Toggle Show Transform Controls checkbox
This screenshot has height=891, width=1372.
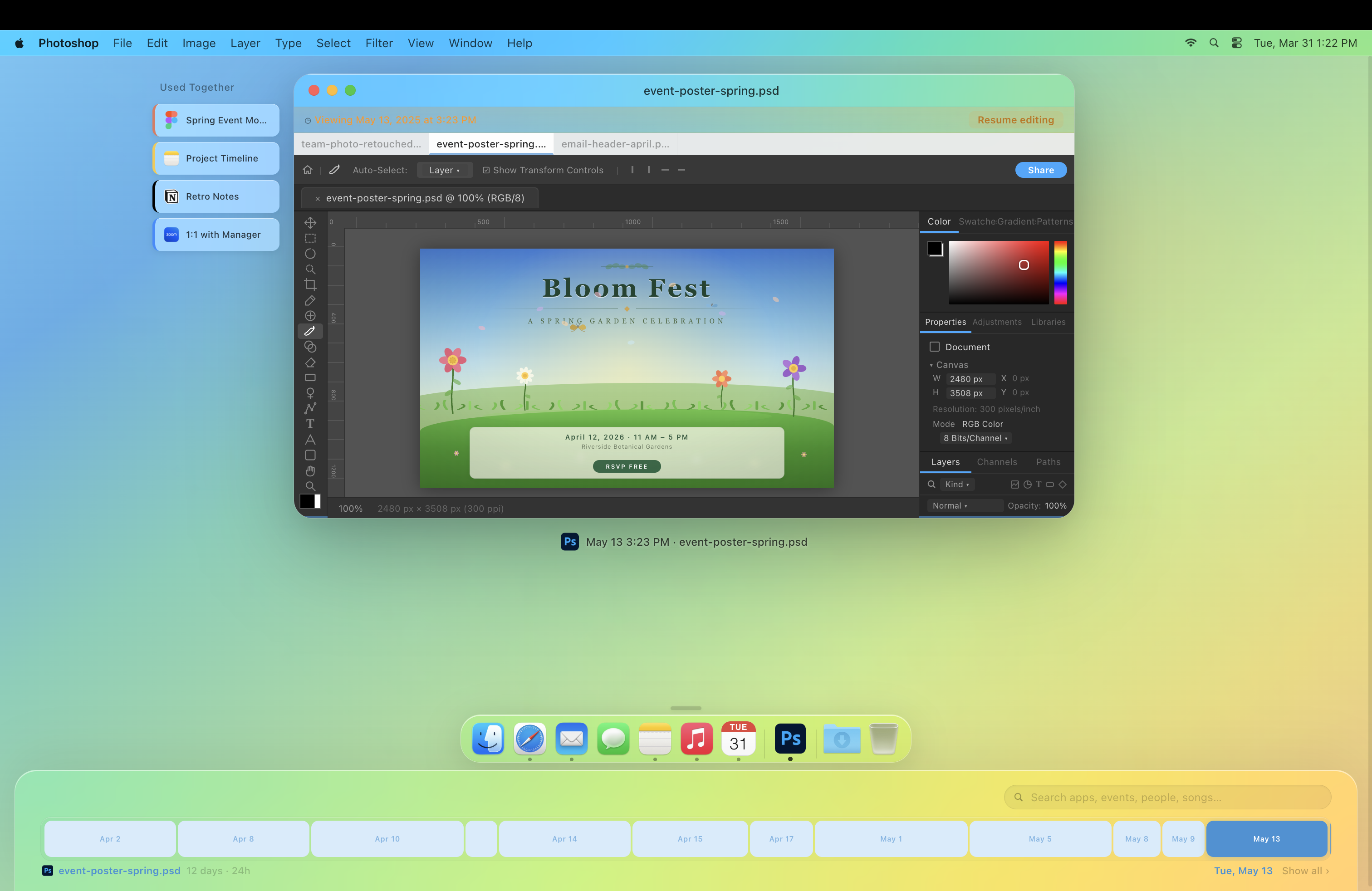click(x=486, y=170)
